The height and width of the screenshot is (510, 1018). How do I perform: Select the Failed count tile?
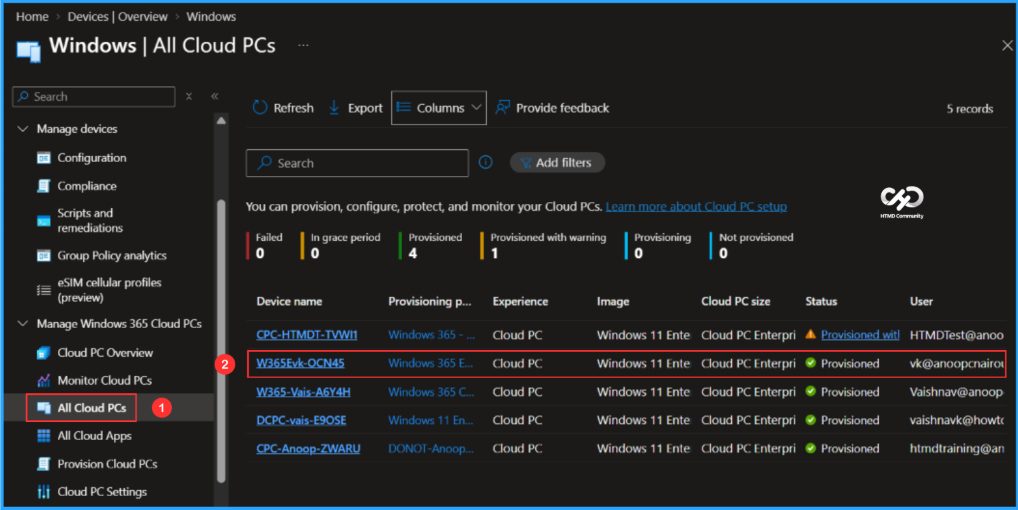point(265,245)
